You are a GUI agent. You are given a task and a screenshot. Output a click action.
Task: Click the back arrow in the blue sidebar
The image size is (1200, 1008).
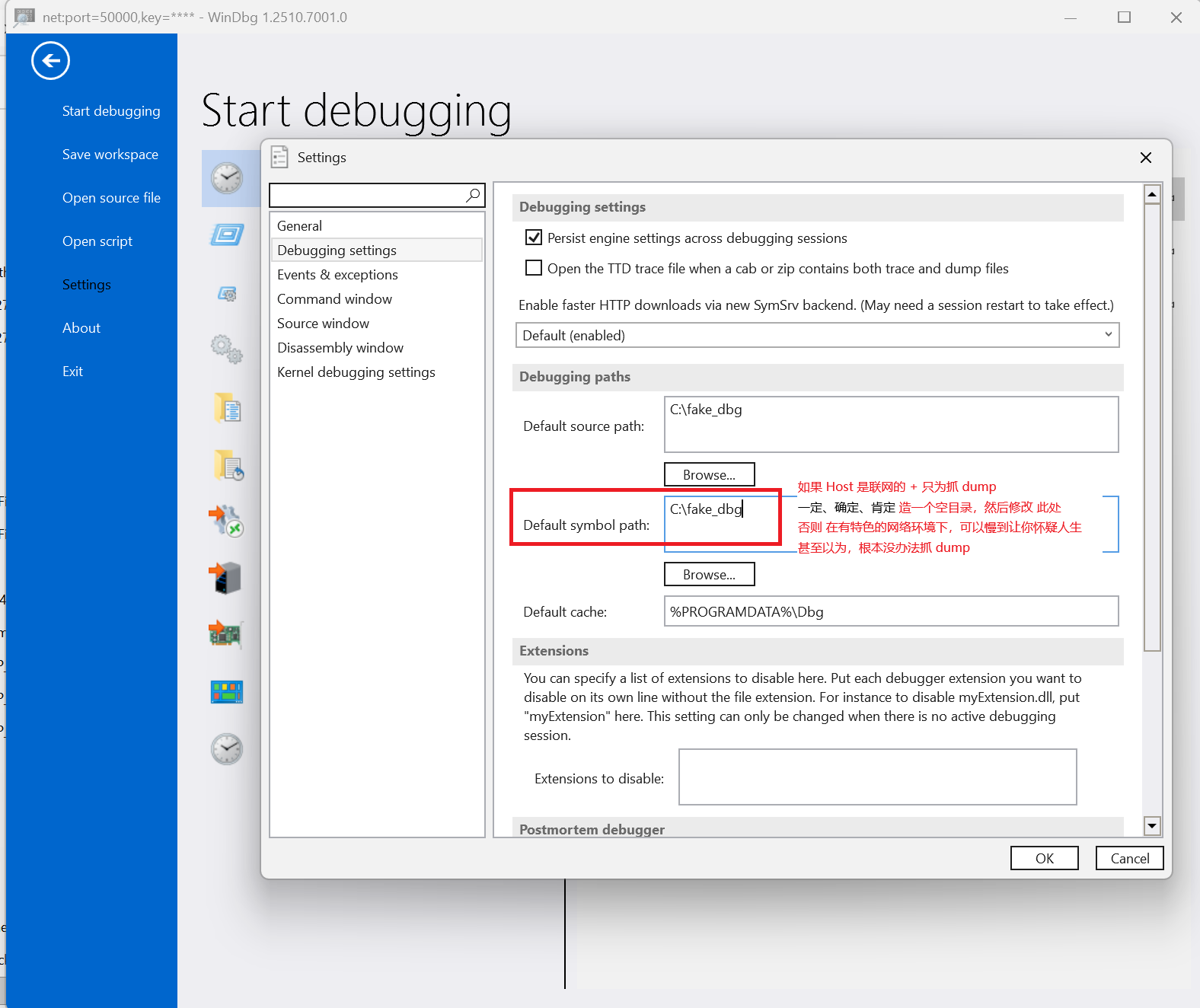[x=50, y=61]
